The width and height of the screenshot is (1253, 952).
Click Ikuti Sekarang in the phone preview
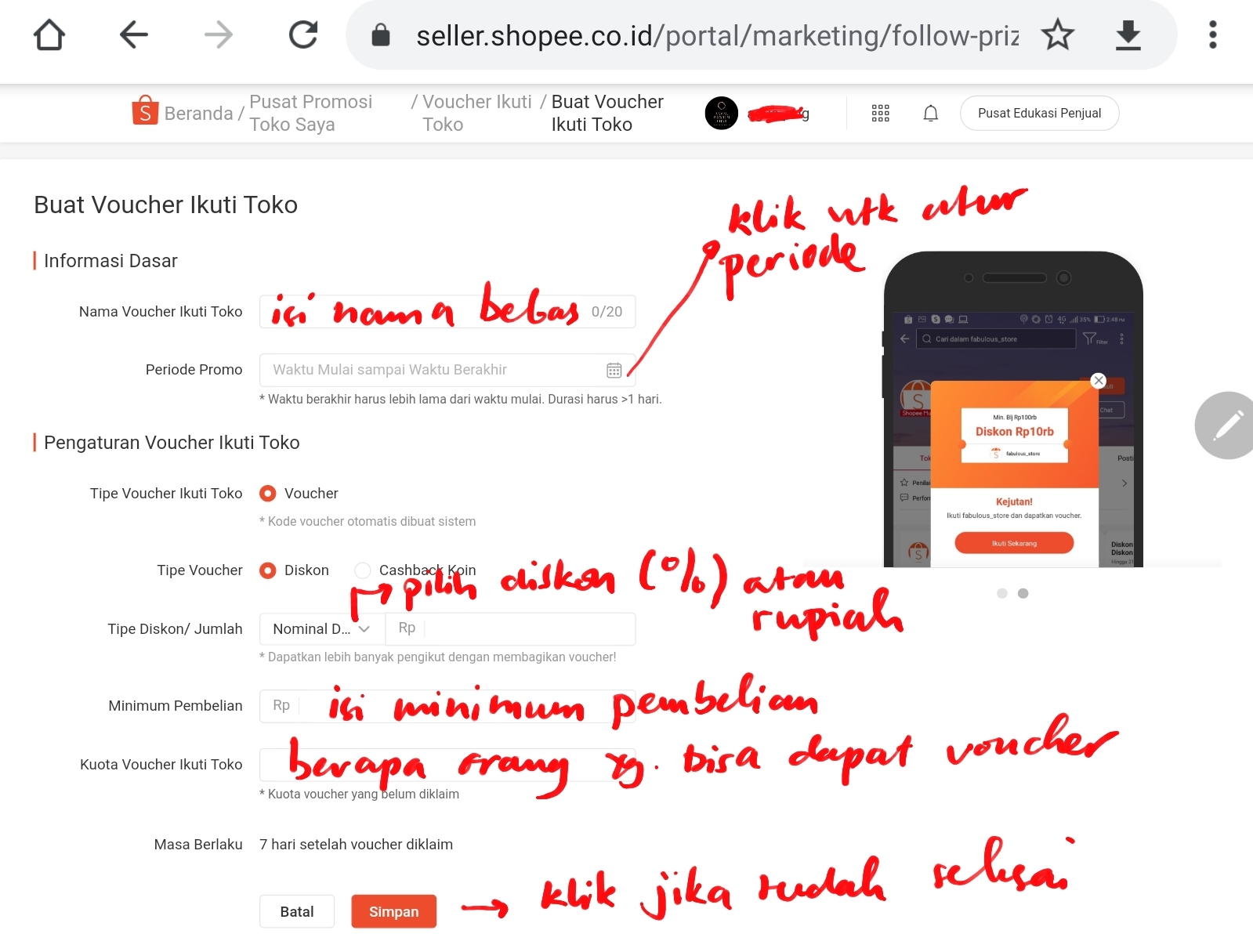(x=1014, y=543)
